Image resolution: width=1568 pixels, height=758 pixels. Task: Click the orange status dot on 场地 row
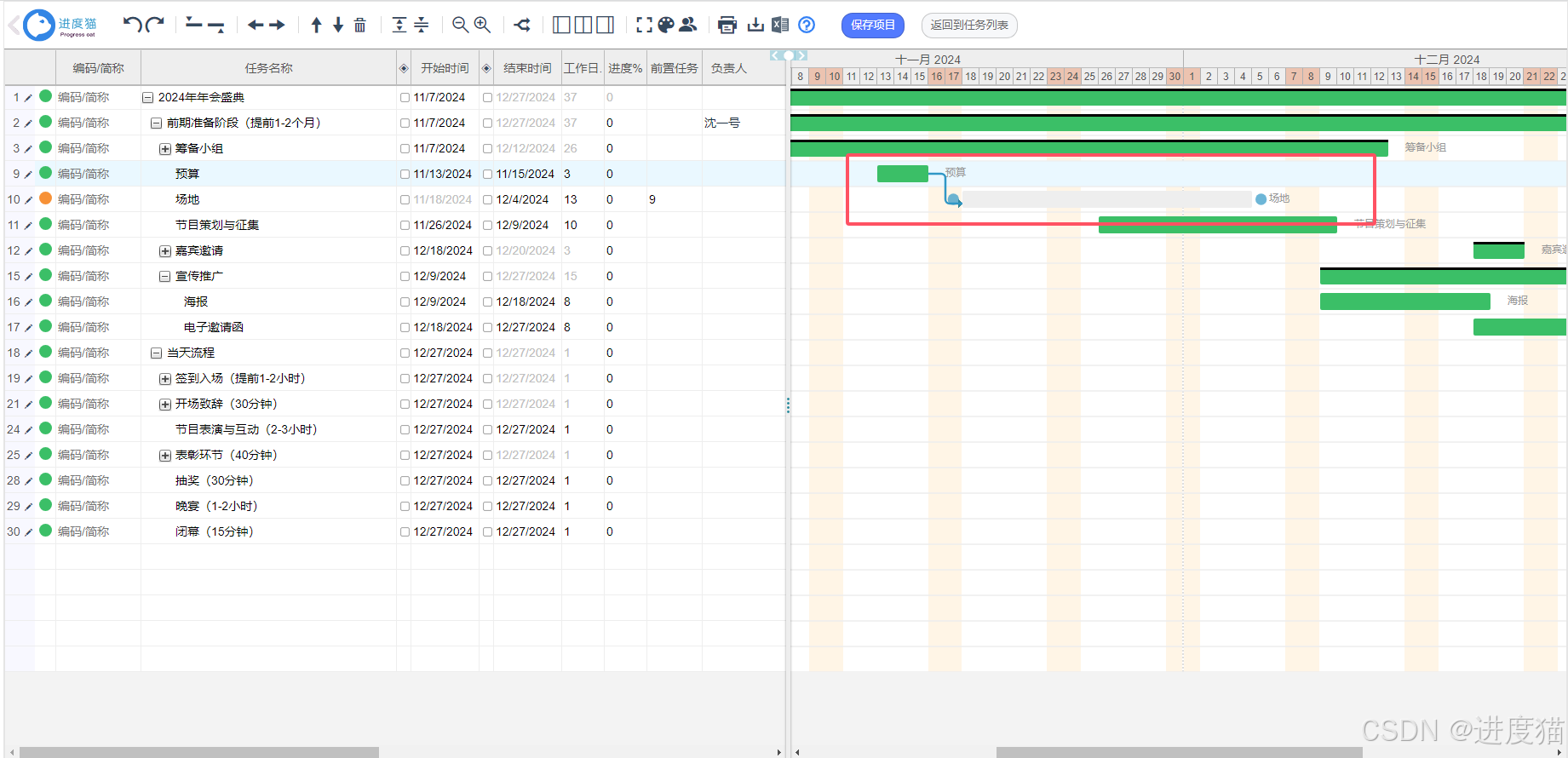click(46, 198)
